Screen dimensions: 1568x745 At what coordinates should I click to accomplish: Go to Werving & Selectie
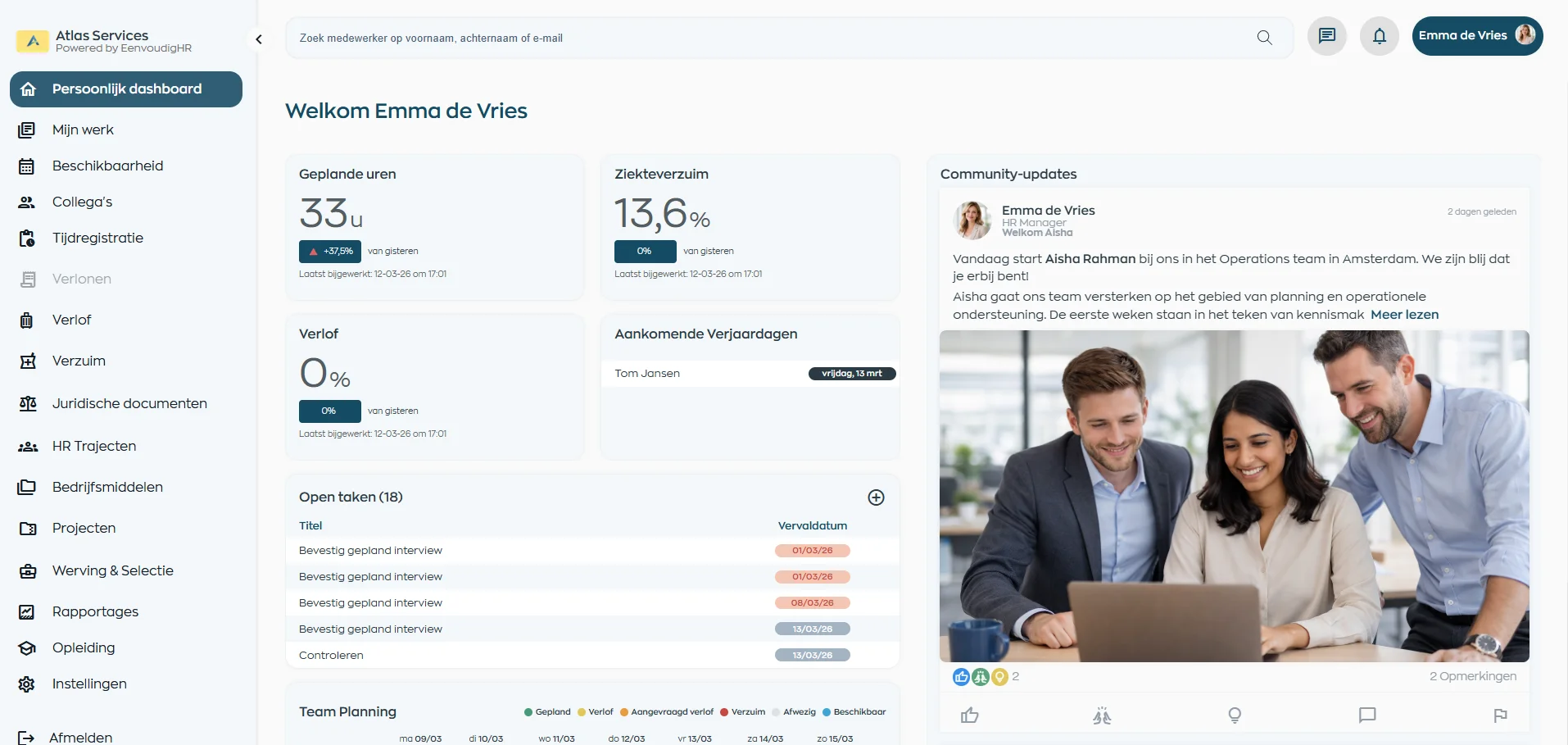tap(112, 570)
